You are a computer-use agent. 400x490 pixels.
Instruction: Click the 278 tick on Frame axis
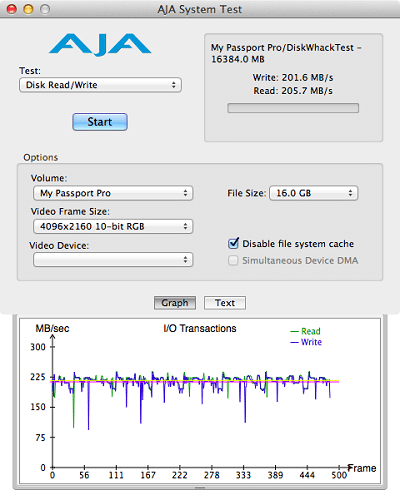pos(212,475)
